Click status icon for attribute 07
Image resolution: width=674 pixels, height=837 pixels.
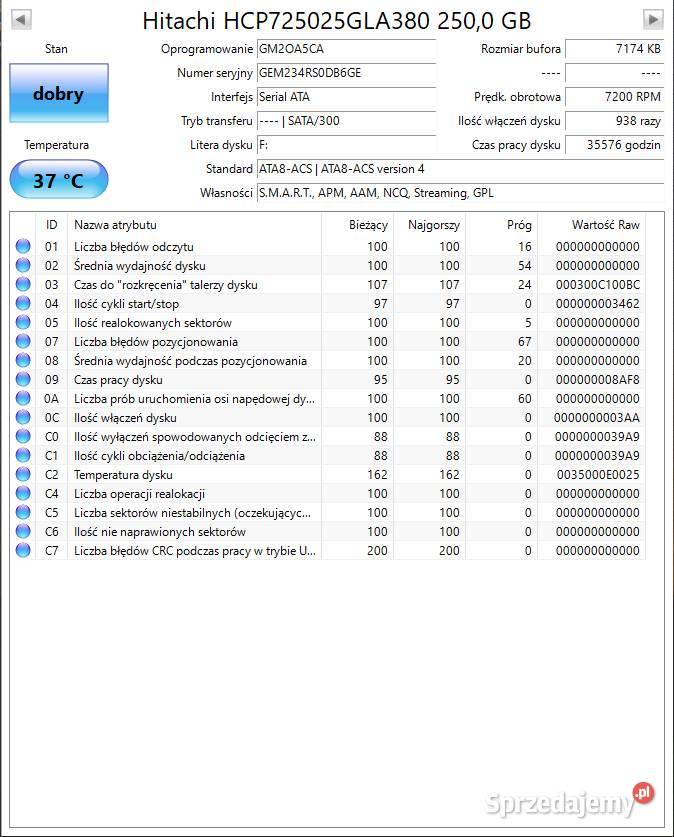[23, 341]
